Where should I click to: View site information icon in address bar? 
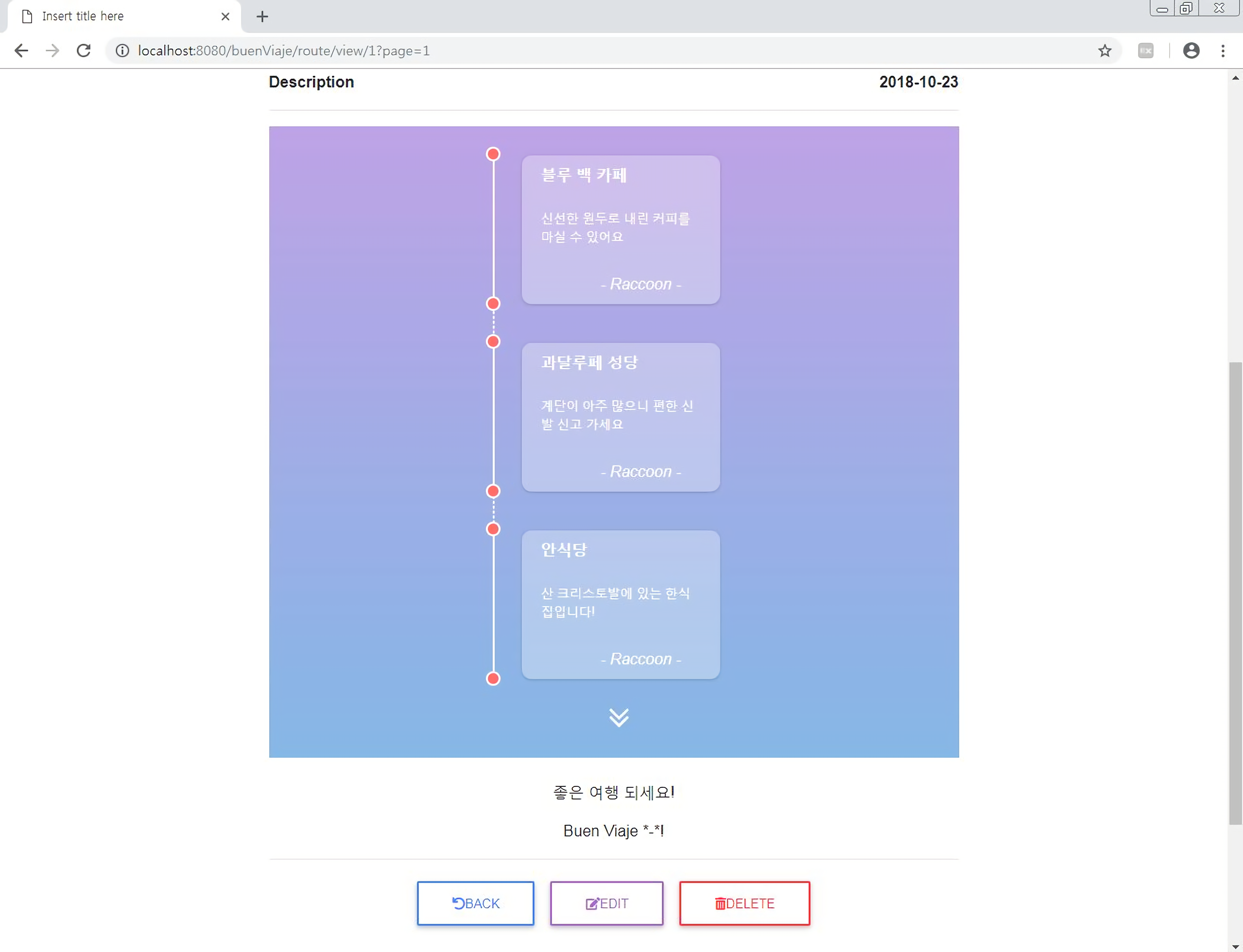coord(122,51)
